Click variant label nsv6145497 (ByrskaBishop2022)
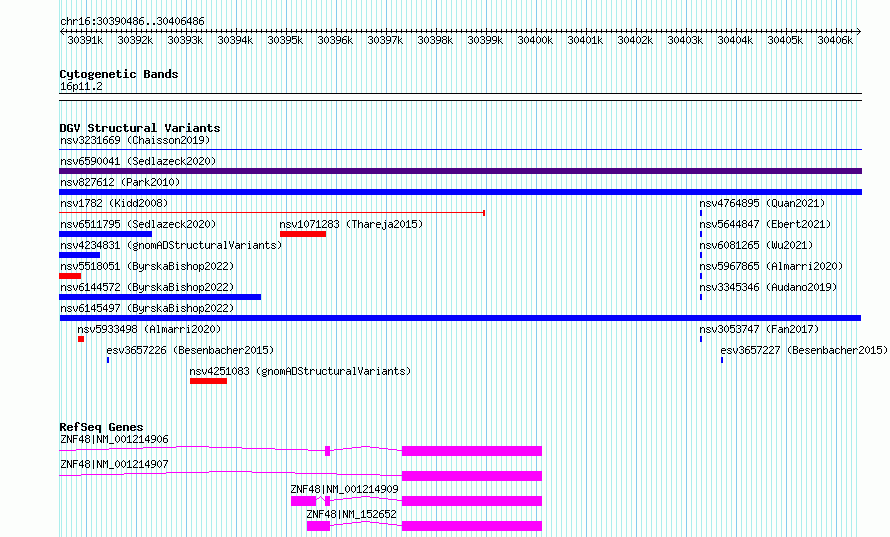This screenshot has width=890, height=537. [x=147, y=308]
